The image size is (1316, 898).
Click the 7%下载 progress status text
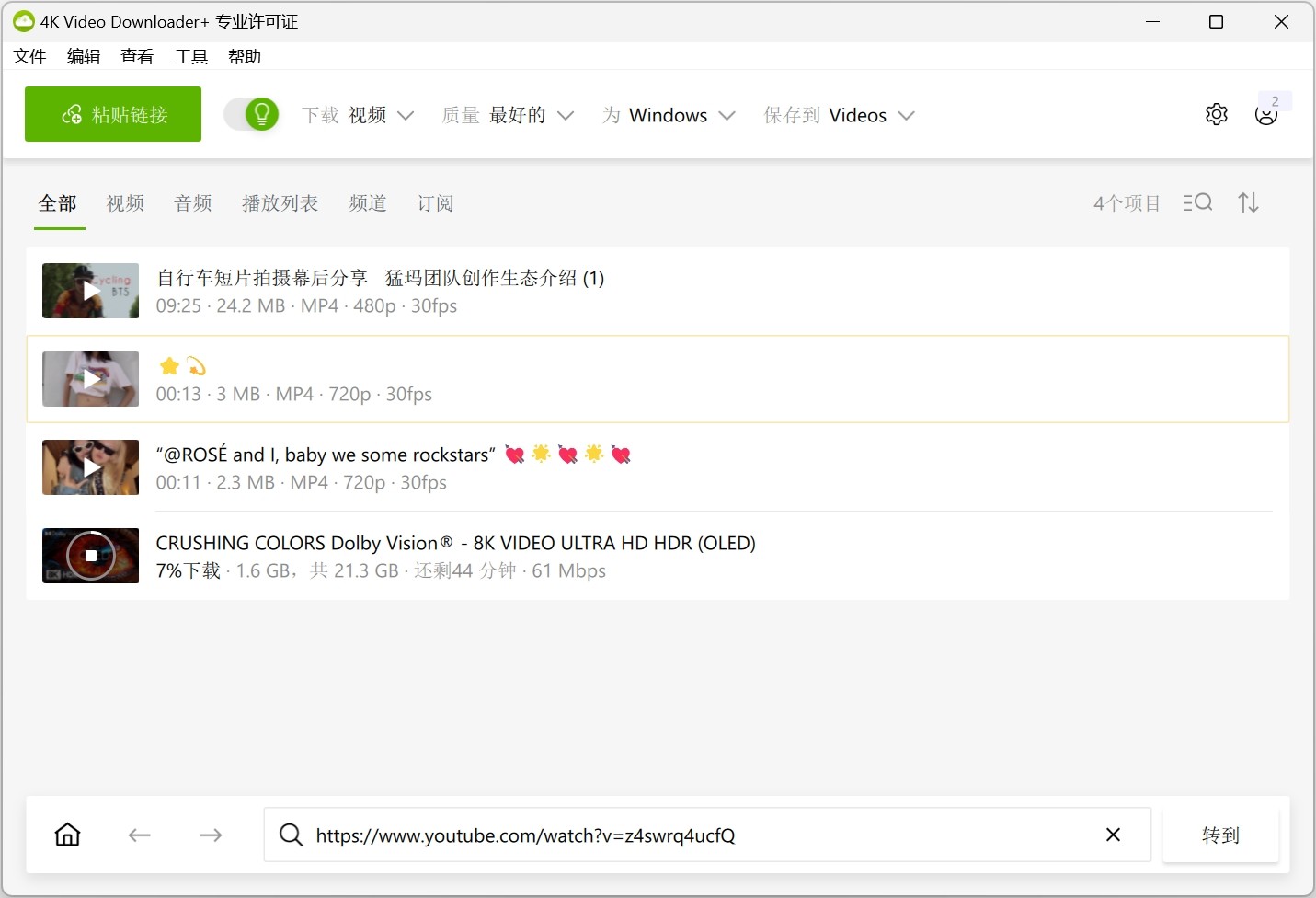click(189, 570)
